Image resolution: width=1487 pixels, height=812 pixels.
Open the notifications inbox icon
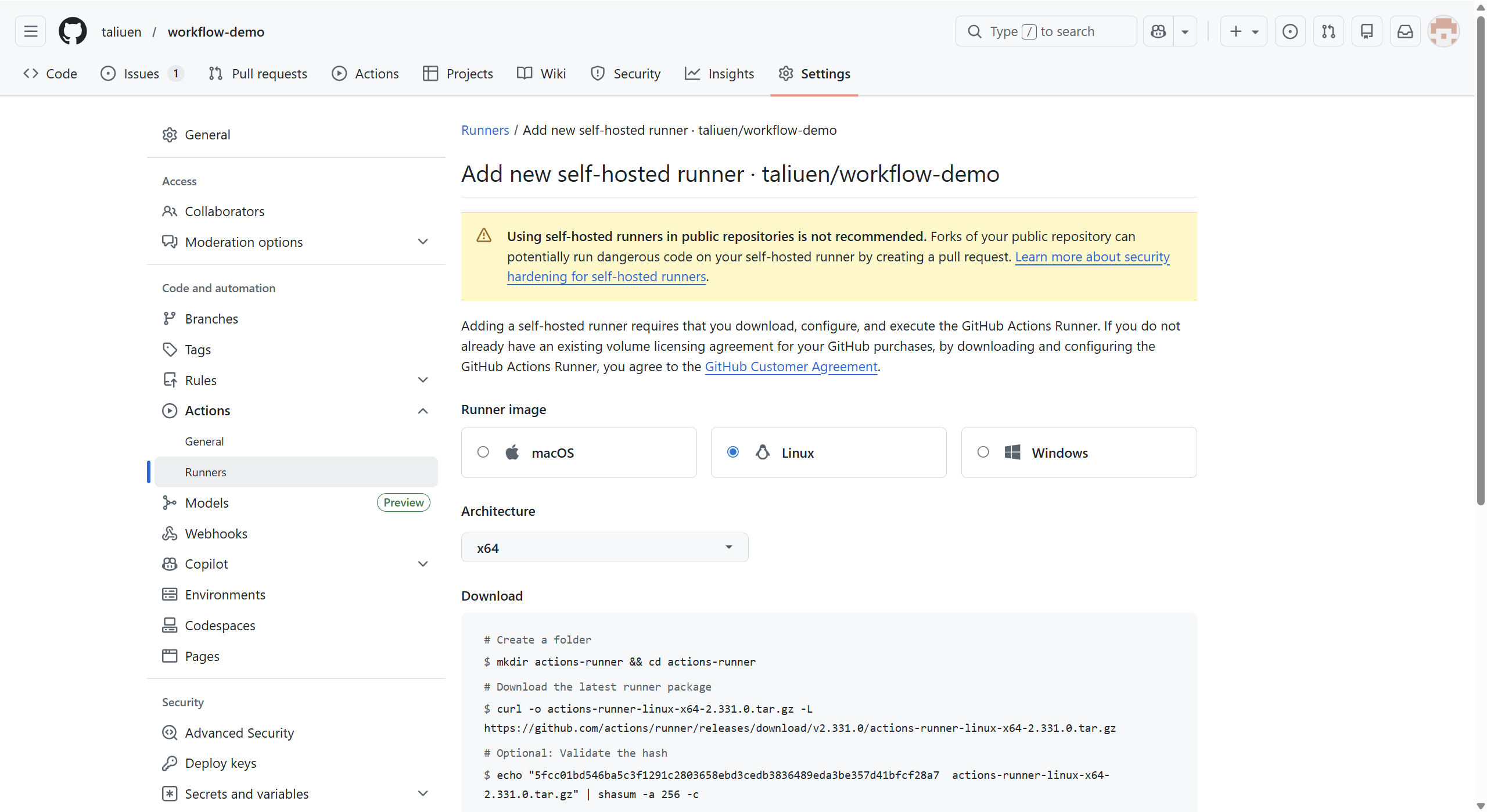point(1405,31)
